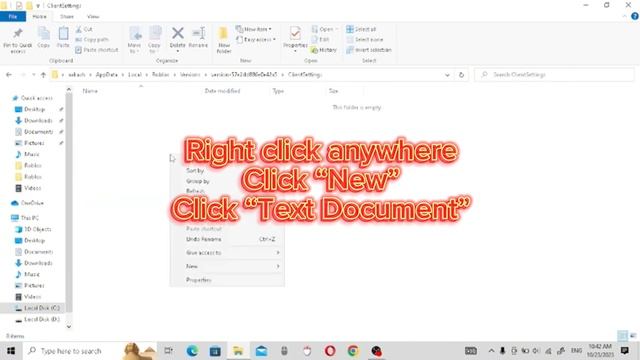Choose Properties in context menu
The width and height of the screenshot is (640, 360).
[227, 280]
